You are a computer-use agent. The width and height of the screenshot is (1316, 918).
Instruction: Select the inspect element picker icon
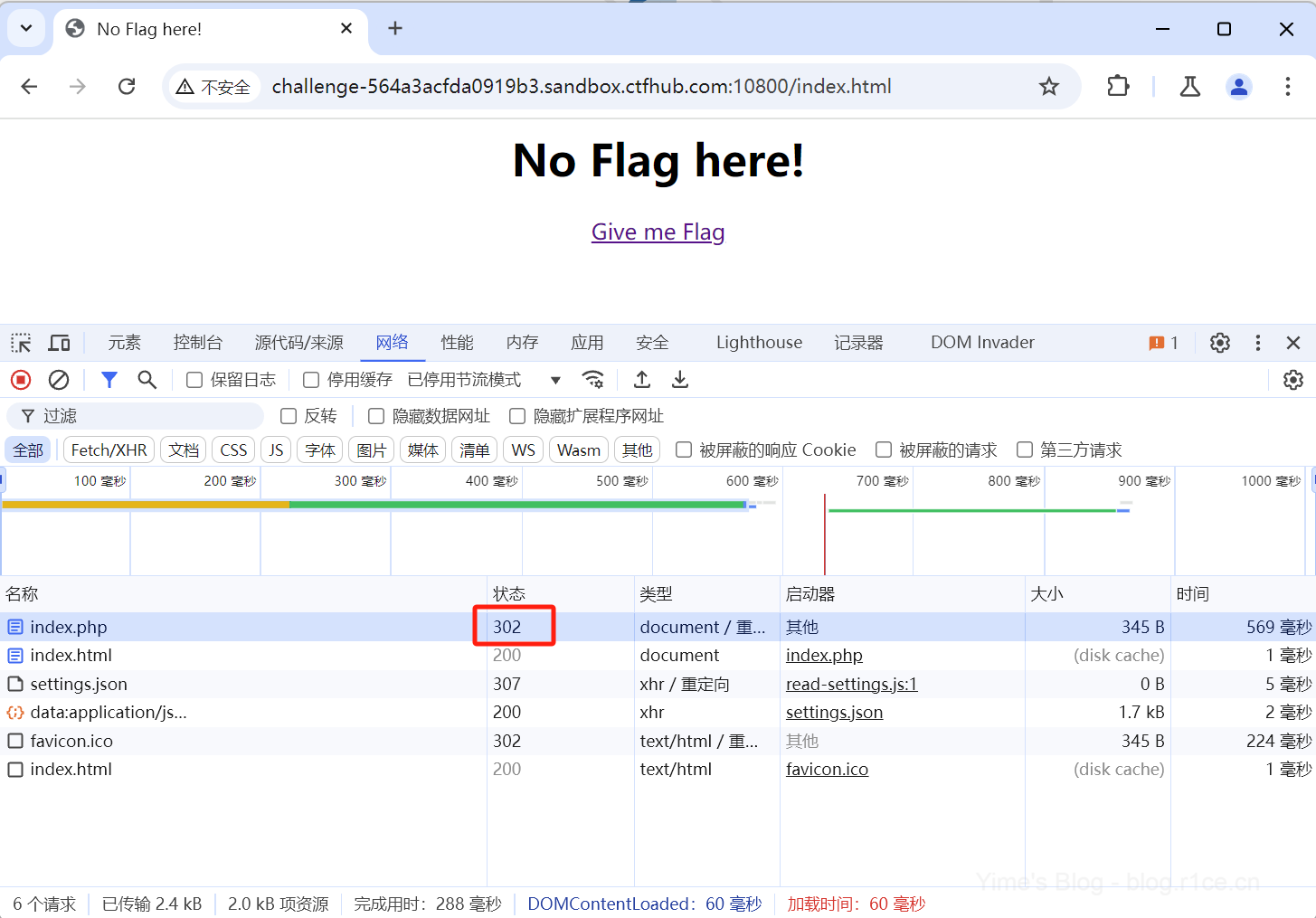tap(21, 343)
